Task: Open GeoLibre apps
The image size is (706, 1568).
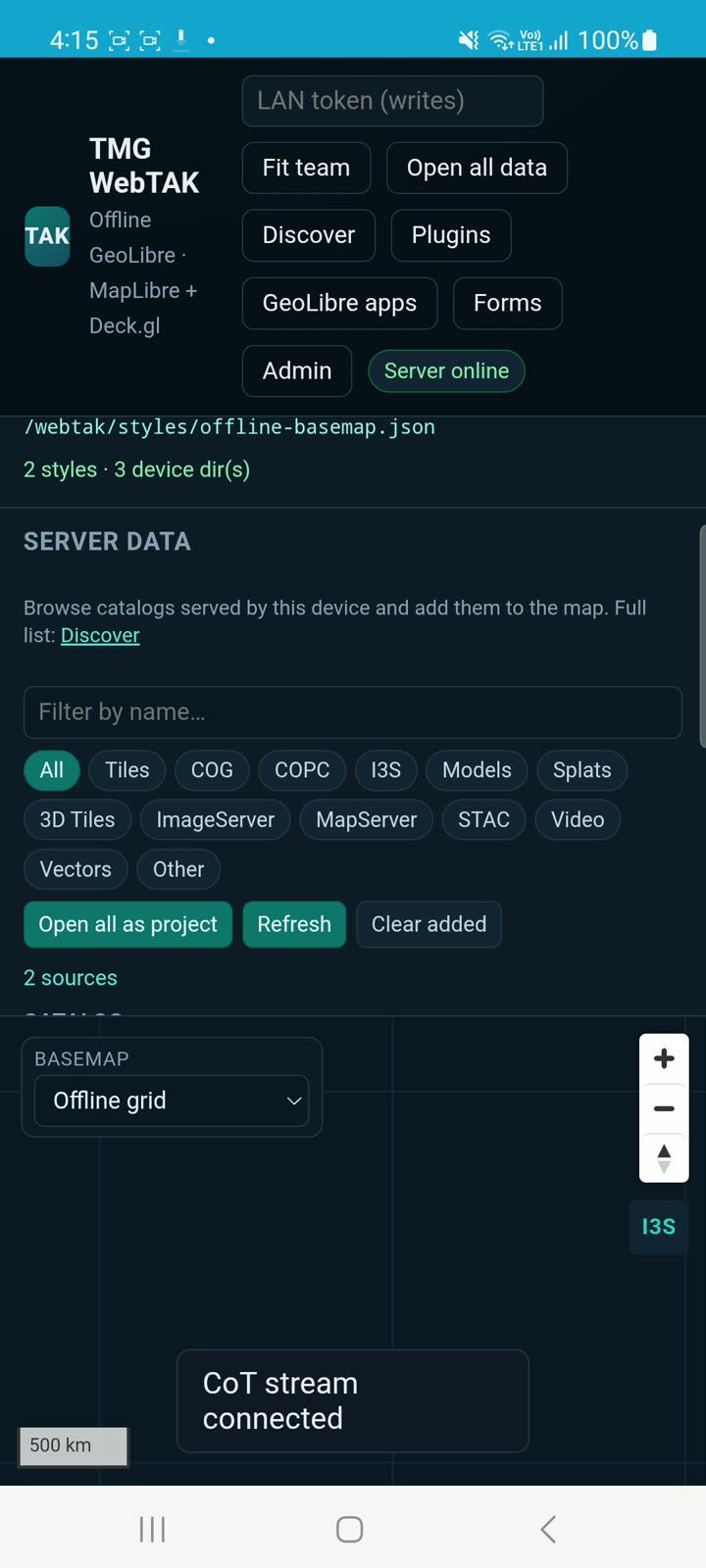Action: click(x=339, y=303)
